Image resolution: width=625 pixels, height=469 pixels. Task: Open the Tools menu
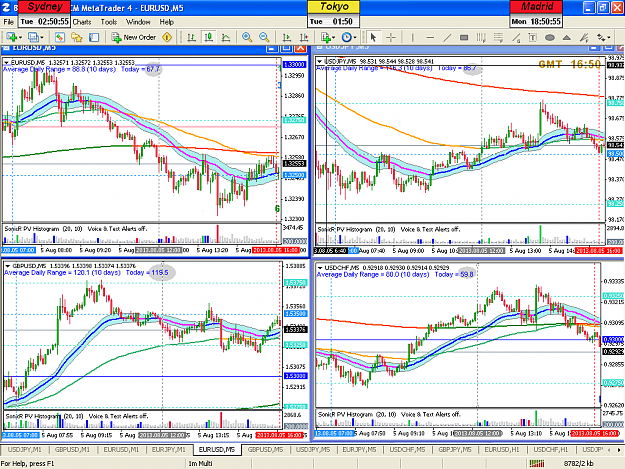108,22
